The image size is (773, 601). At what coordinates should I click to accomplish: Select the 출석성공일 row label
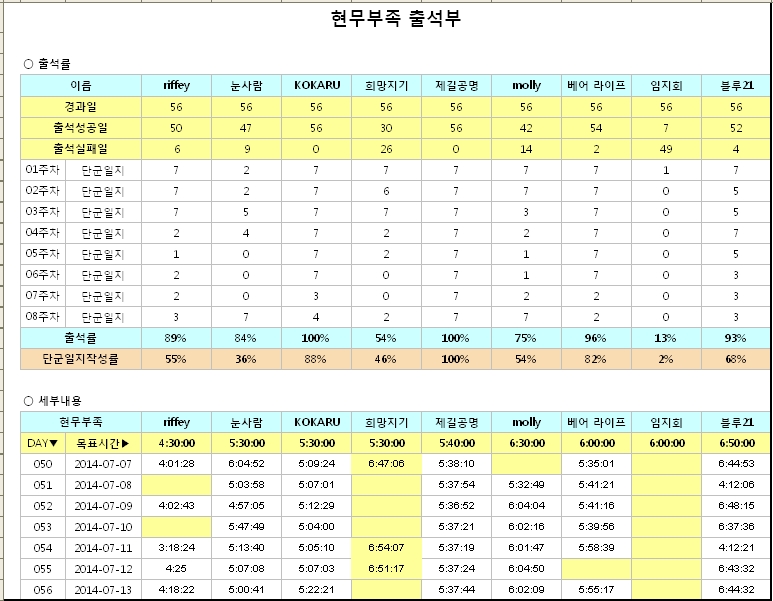(x=80, y=127)
